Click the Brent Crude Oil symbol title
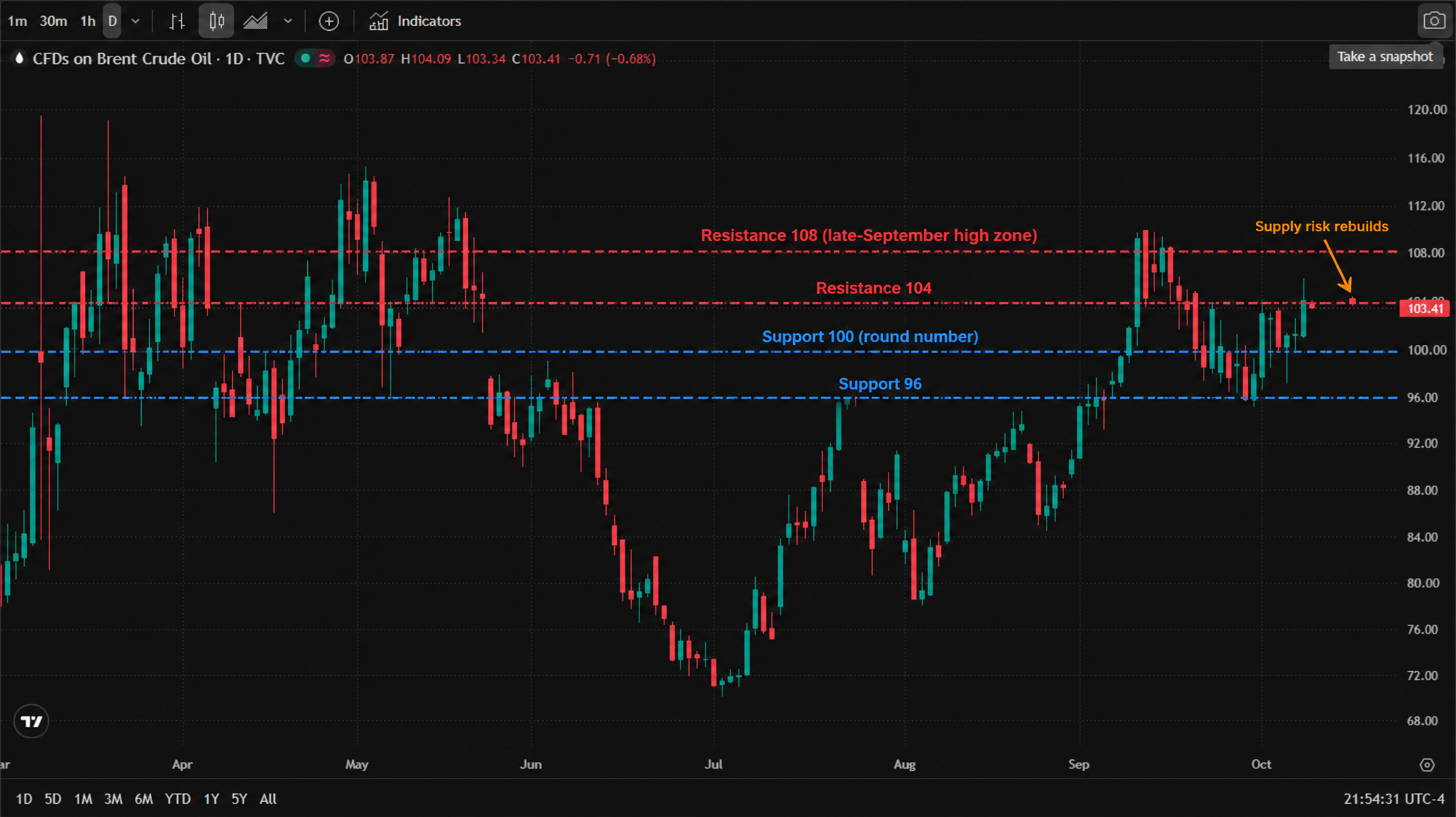 pos(159,59)
